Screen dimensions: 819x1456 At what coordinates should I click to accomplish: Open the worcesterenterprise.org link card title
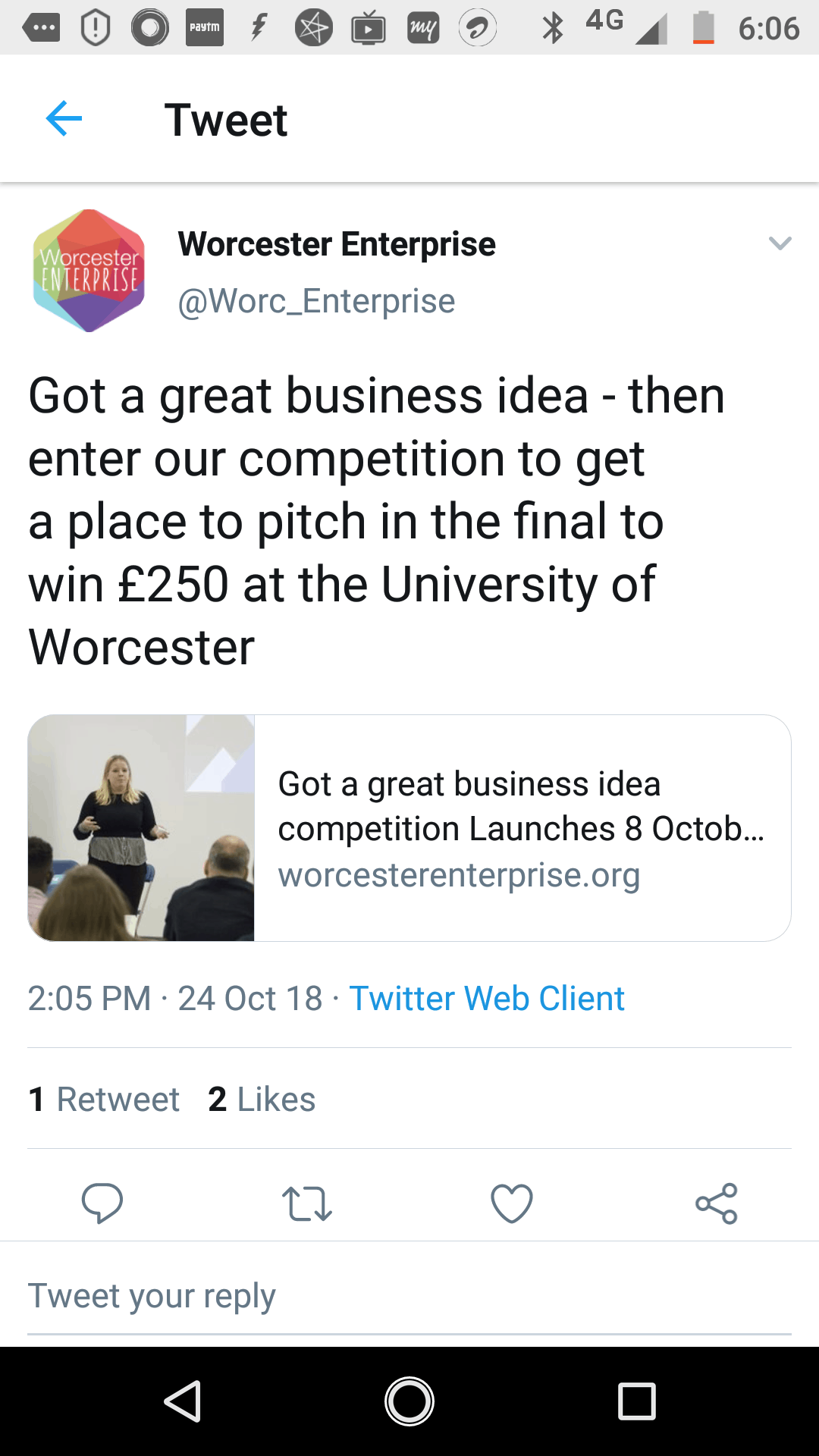[x=521, y=806]
